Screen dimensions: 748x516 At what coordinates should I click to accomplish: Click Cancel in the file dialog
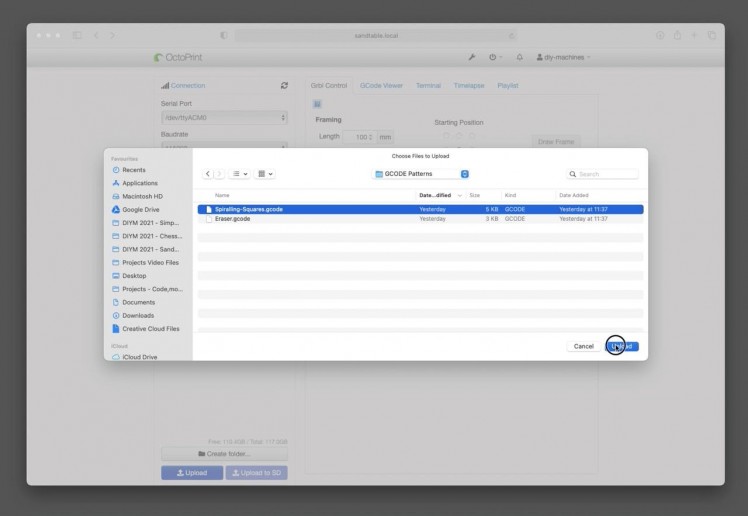tap(583, 346)
